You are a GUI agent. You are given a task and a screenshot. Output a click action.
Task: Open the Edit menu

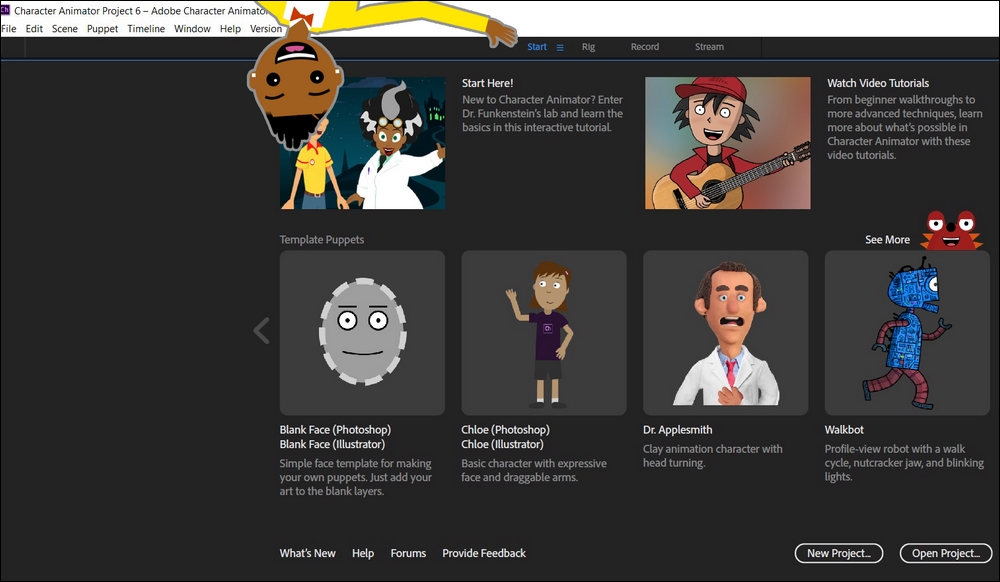pyautogui.click(x=34, y=29)
